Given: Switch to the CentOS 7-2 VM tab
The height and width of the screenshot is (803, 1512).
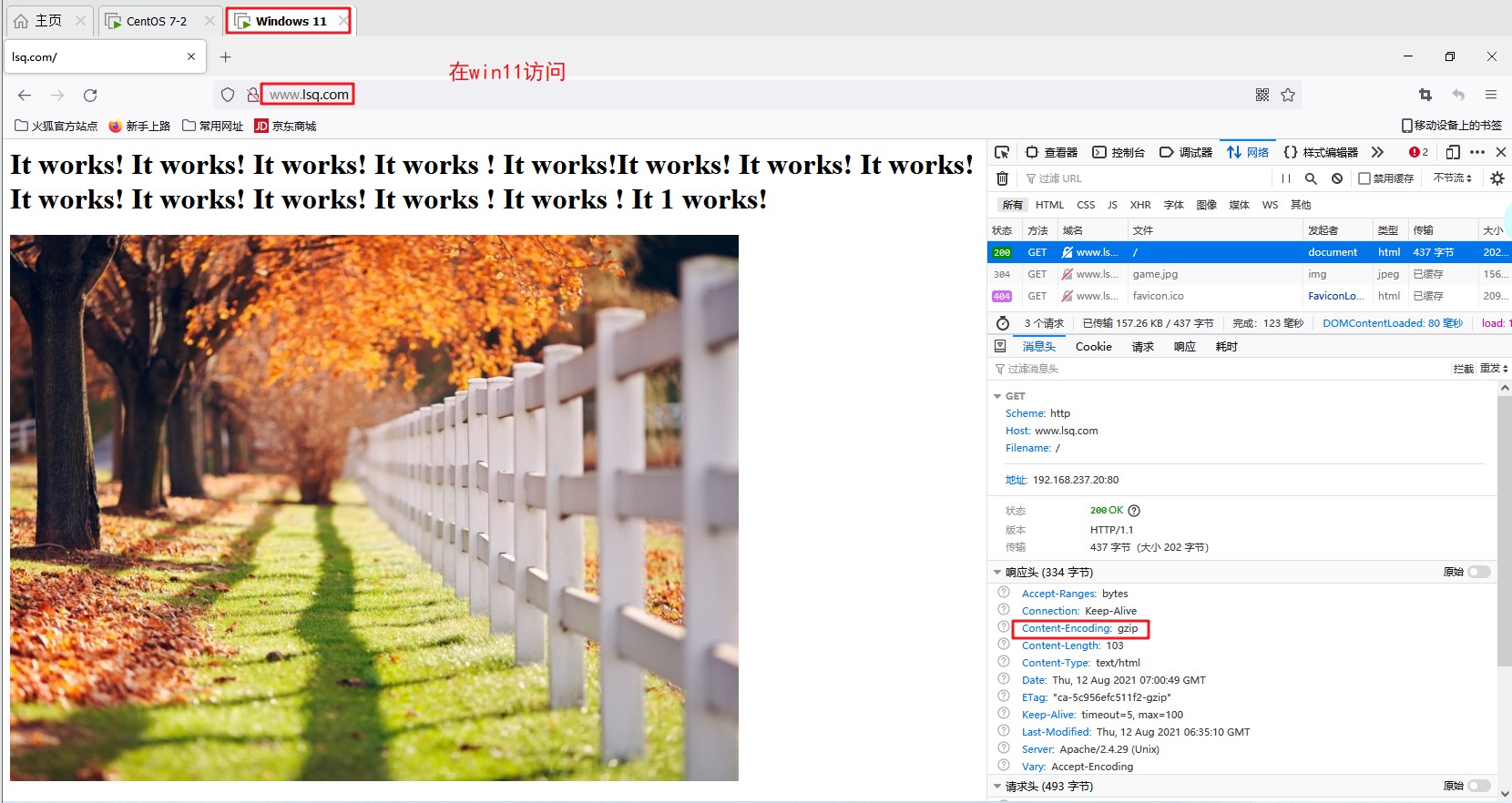Looking at the screenshot, I should 158,21.
